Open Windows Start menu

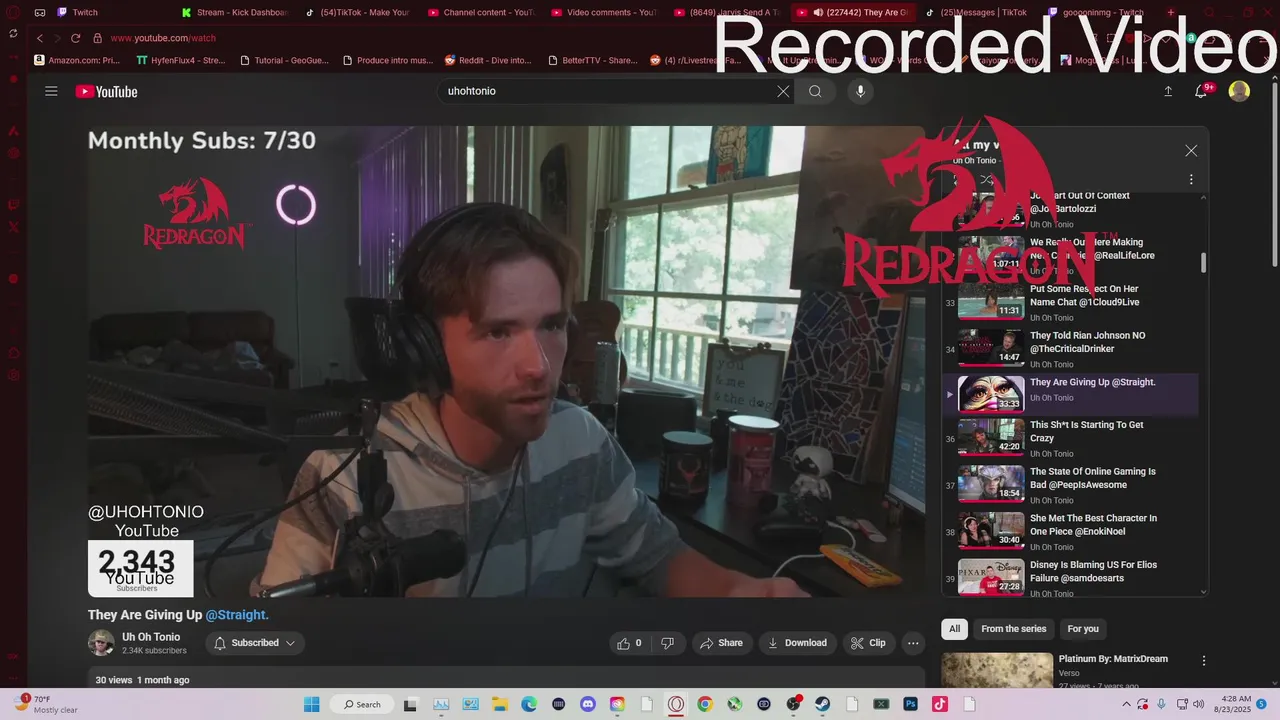coord(311,704)
